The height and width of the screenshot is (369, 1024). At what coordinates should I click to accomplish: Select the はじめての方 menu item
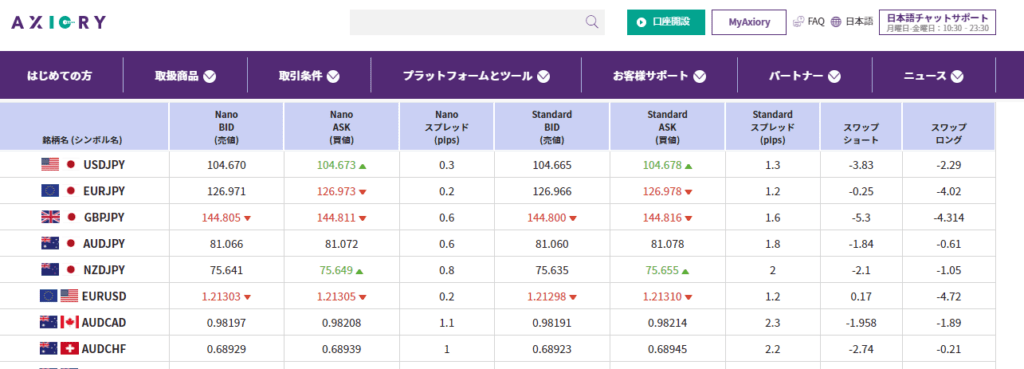pyautogui.click(x=59, y=76)
